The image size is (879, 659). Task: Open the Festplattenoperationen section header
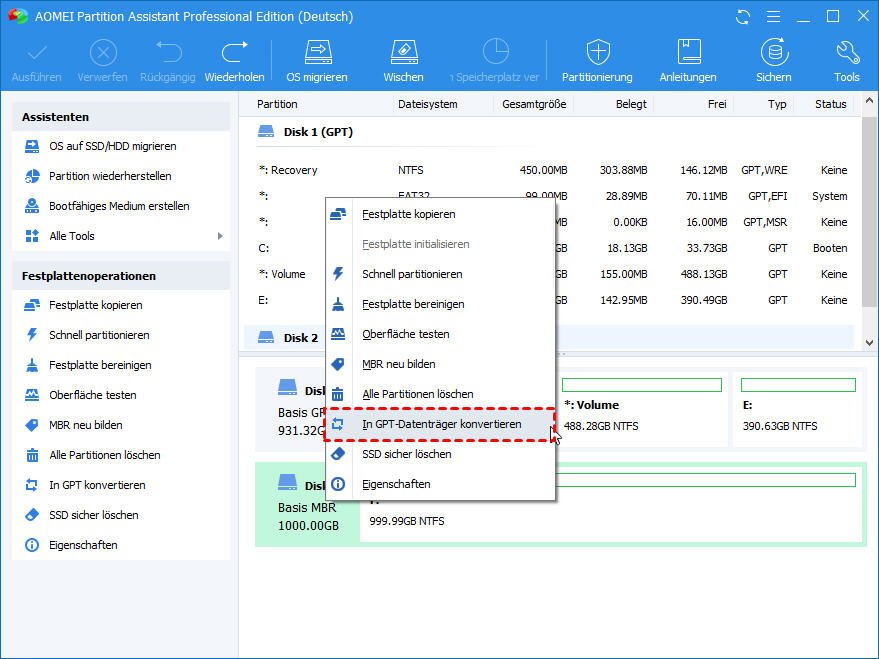point(121,276)
